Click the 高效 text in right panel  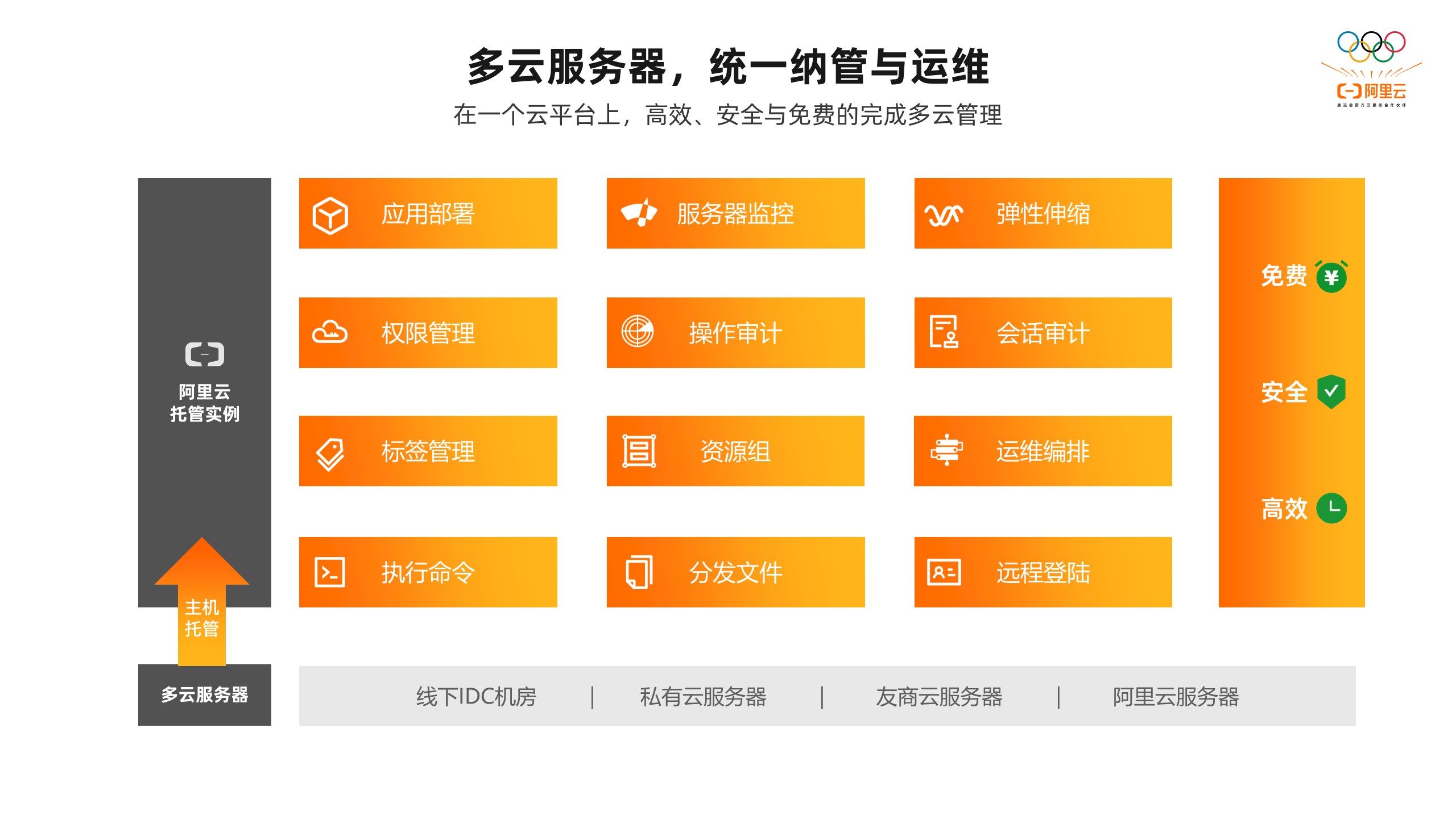point(1284,509)
